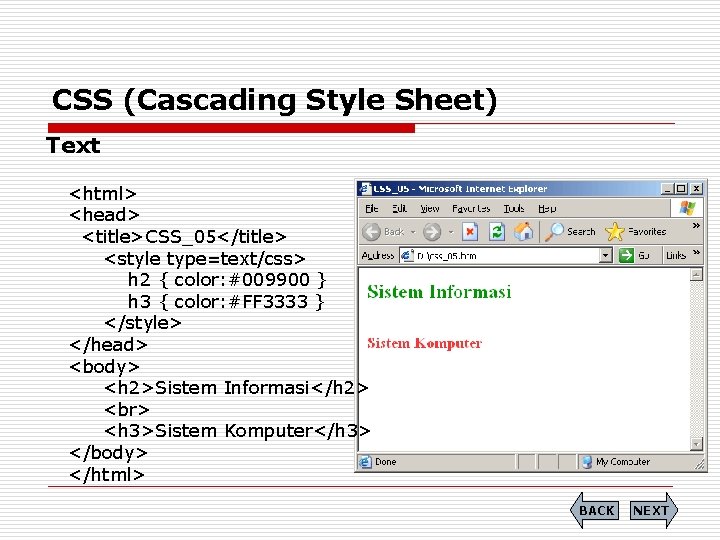The width and height of the screenshot is (720, 540).
Task: Click the green Go arrow button
Action: (x=626, y=255)
